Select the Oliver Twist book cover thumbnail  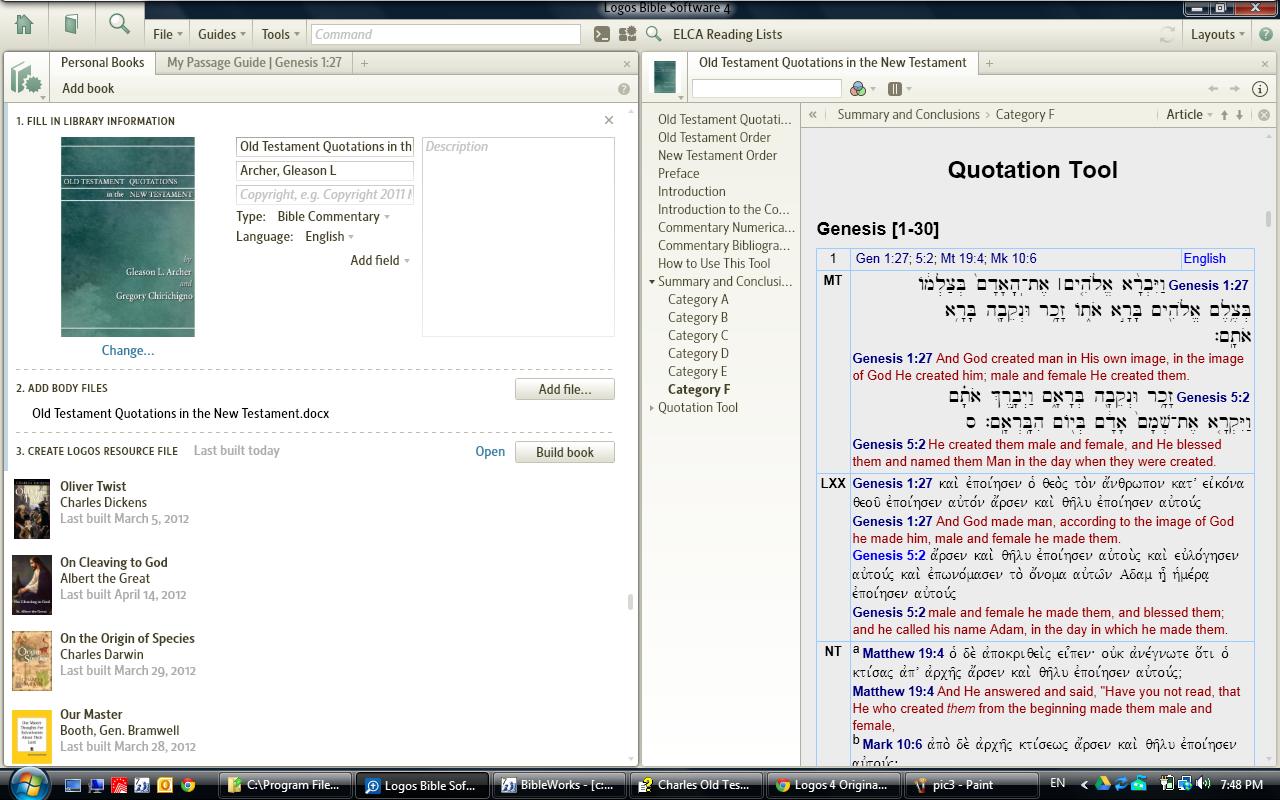click(x=31, y=509)
